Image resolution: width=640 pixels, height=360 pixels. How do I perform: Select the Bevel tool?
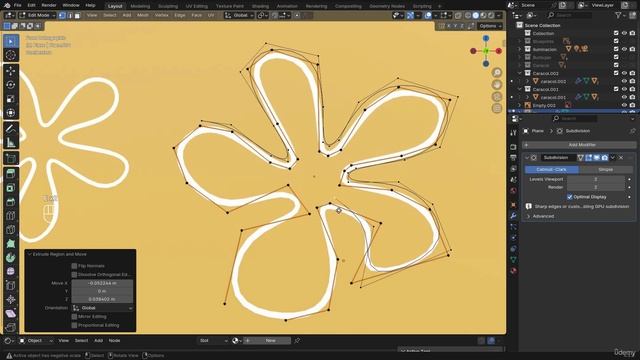pyautogui.click(x=11, y=202)
